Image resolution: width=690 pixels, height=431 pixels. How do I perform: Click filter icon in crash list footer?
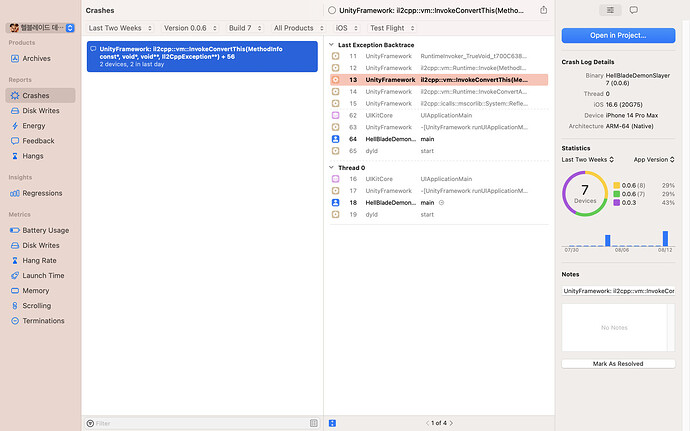90,423
